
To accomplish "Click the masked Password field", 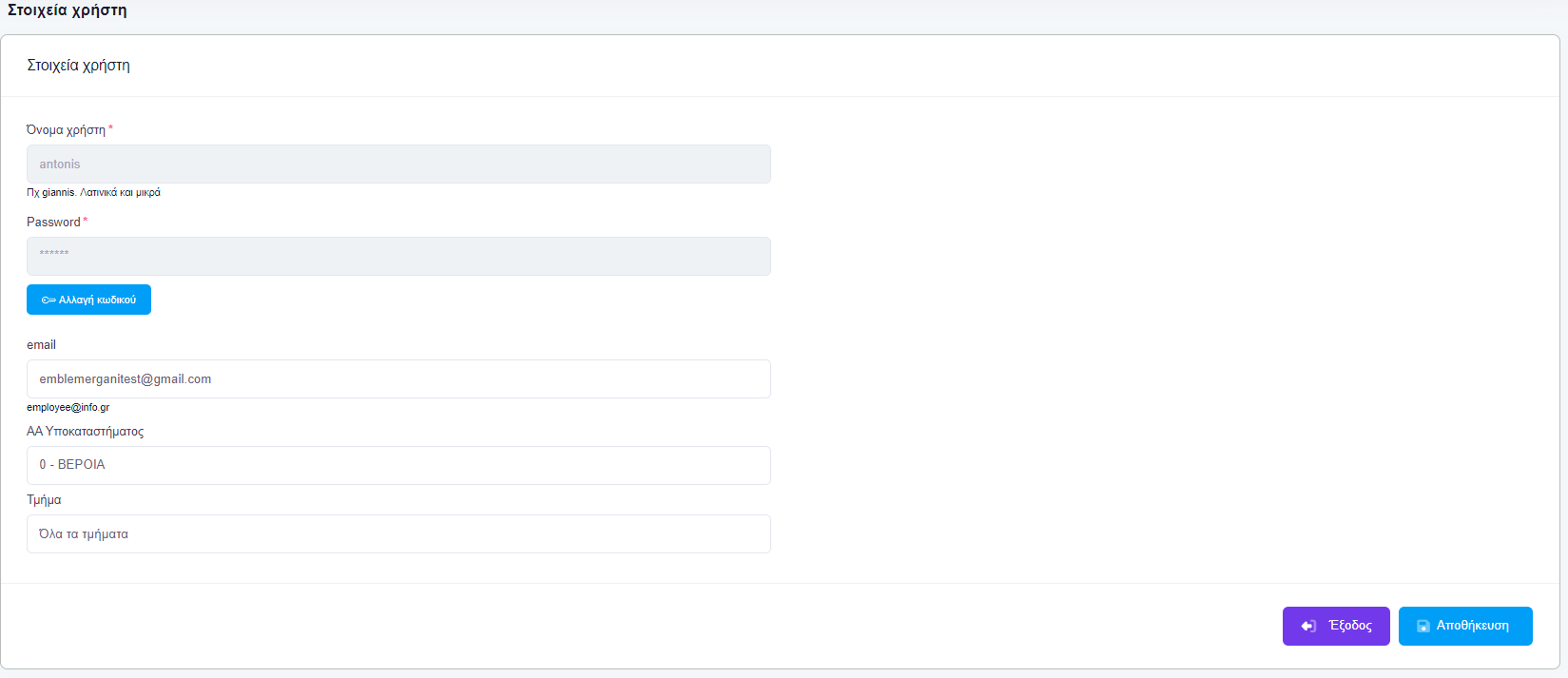I will point(398,257).
